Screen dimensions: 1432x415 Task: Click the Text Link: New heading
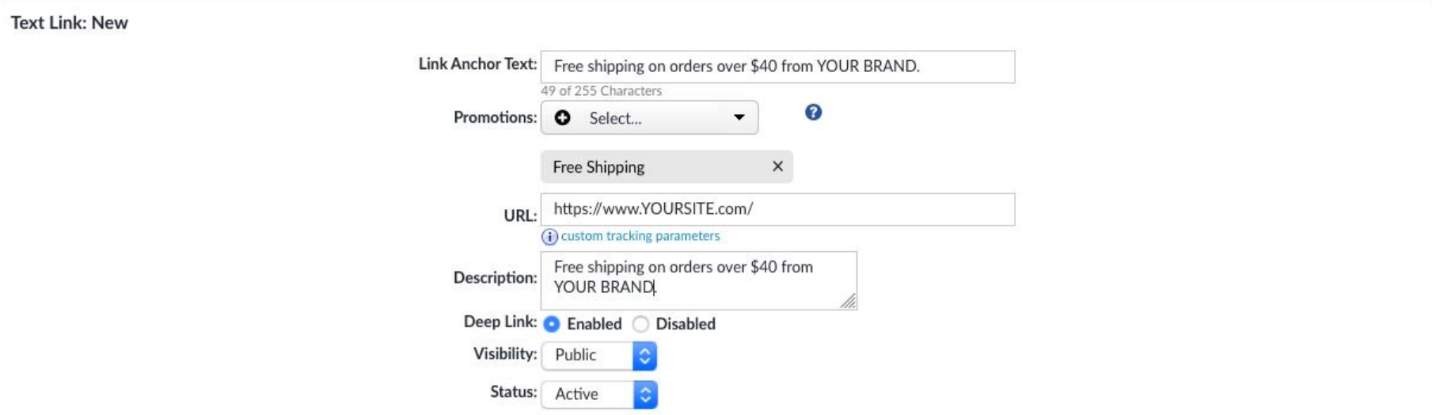69,22
